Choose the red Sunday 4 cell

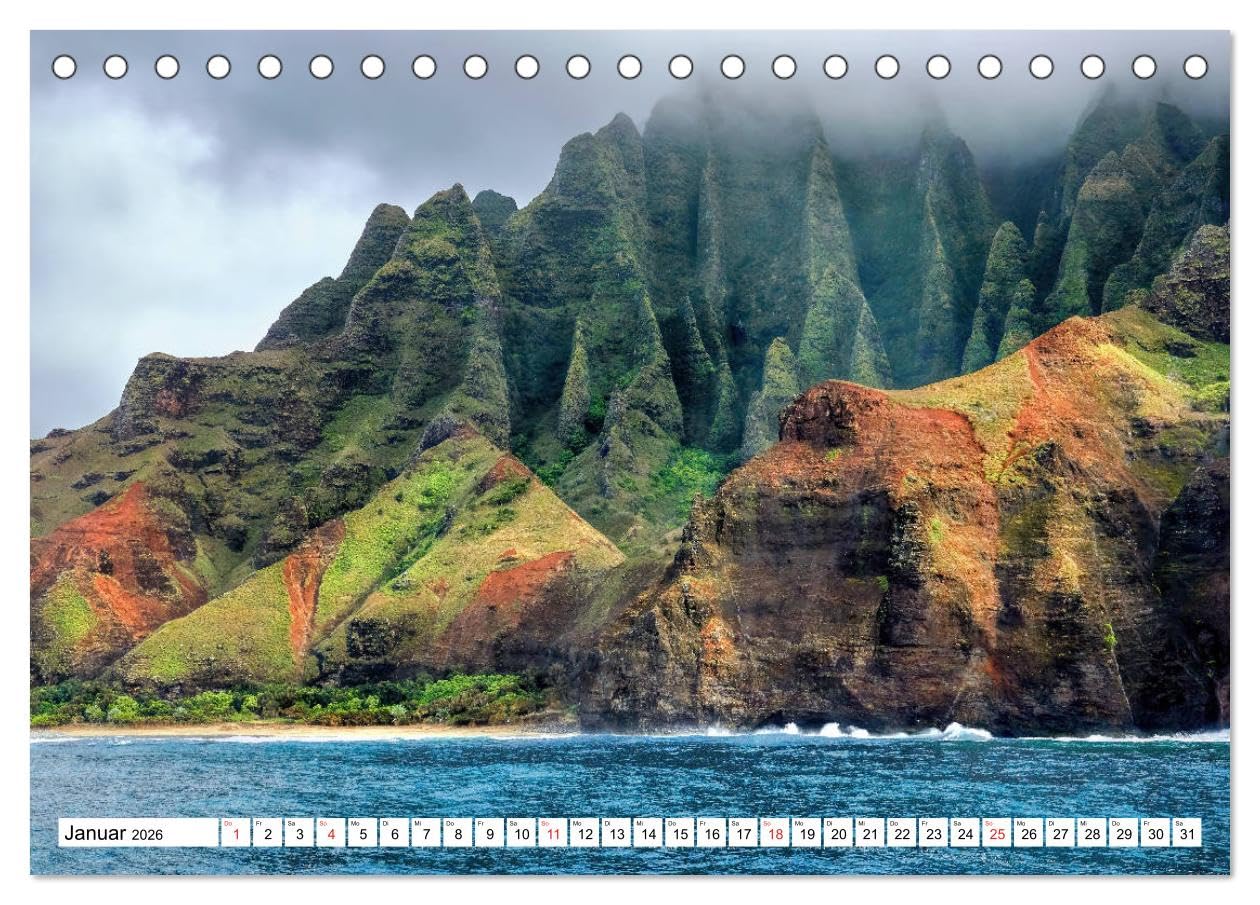[331, 833]
